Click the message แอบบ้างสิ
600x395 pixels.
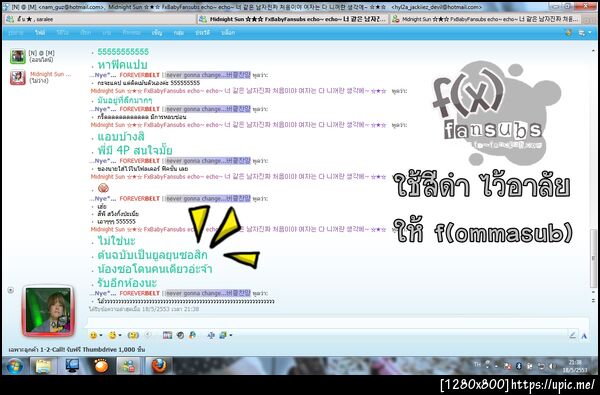(x=121, y=137)
